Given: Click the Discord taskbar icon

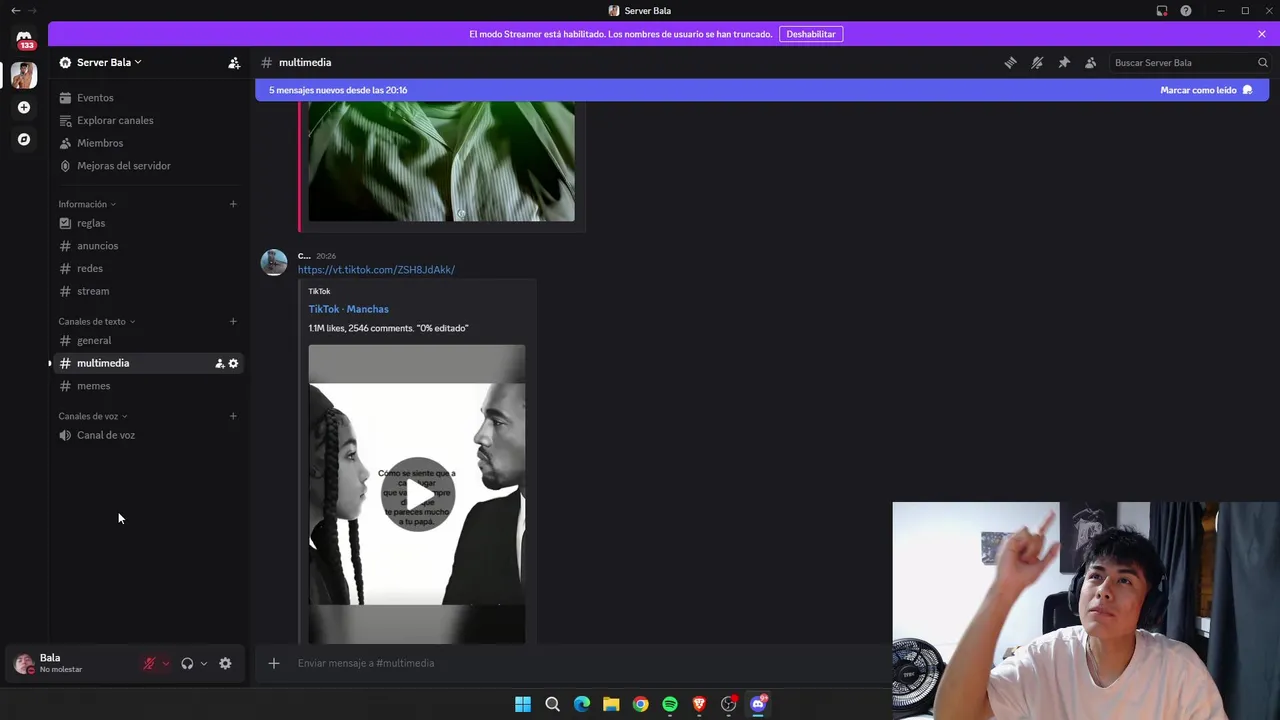Looking at the screenshot, I should click(x=758, y=704).
